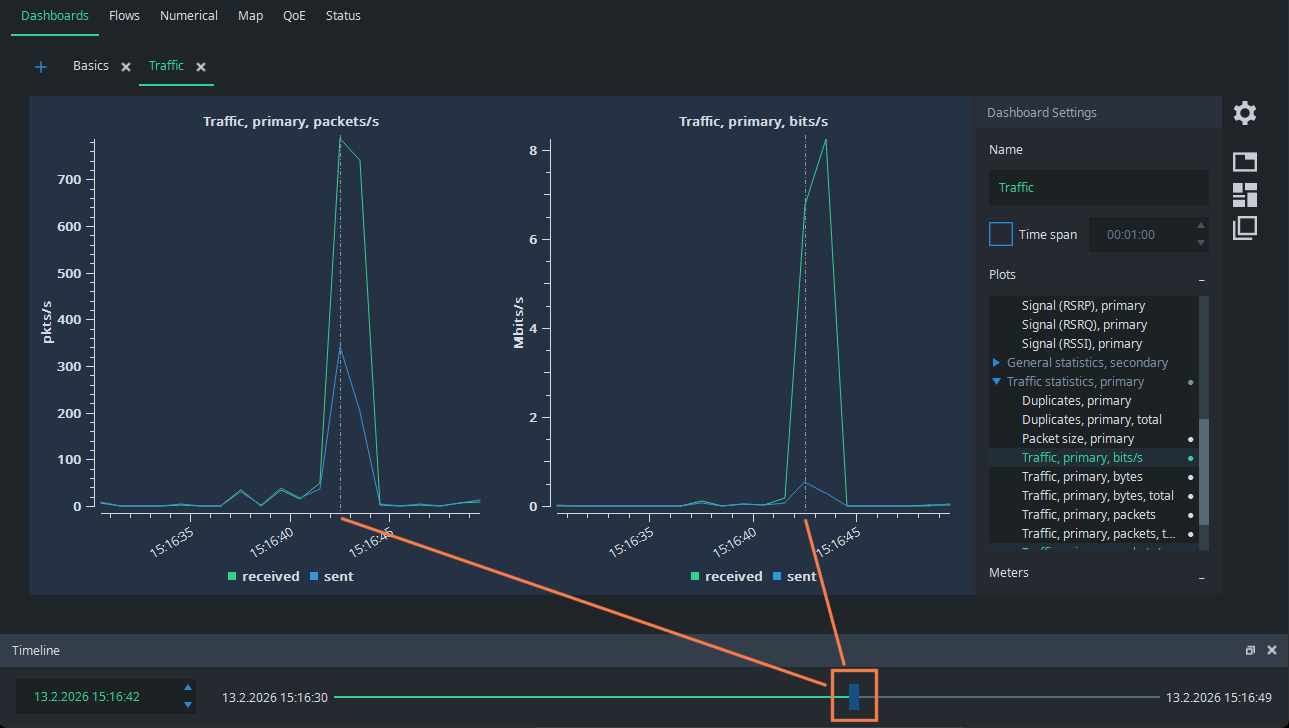Select Signal (RSRP), primary plot entry

(1083, 306)
